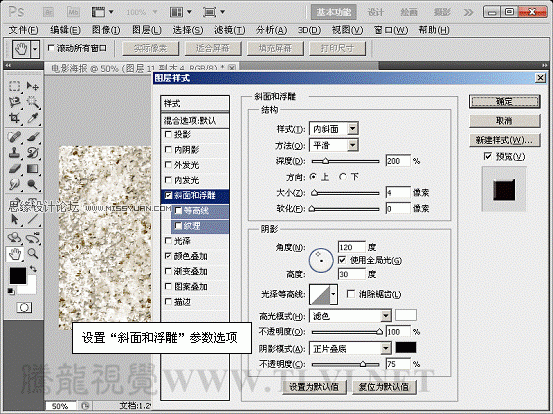Enable the 投影 drop shadow checkbox
The width and height of the screenshot is (553, 414).
click(x=168, y=134)
